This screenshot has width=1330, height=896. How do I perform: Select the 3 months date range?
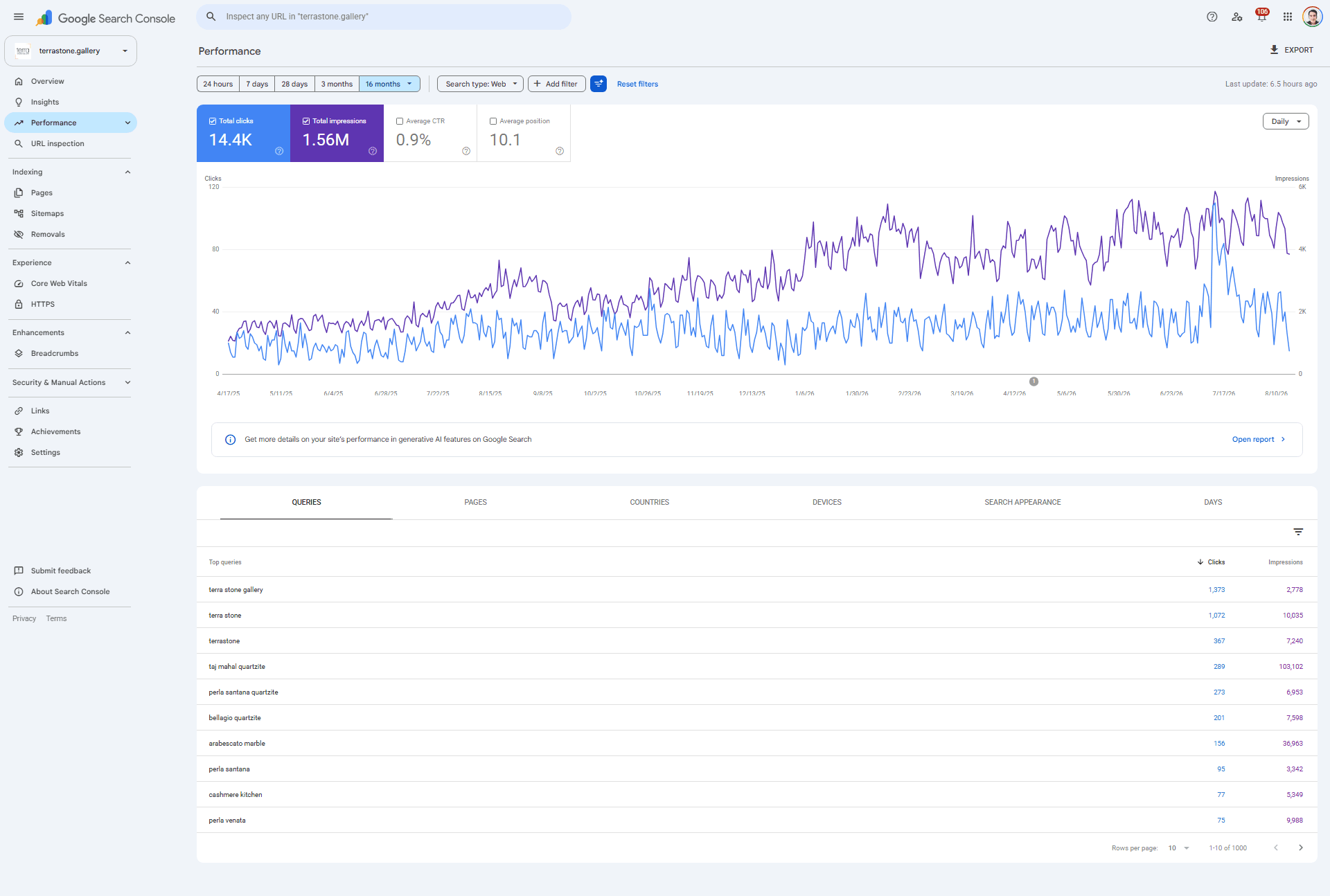[337, 84]
